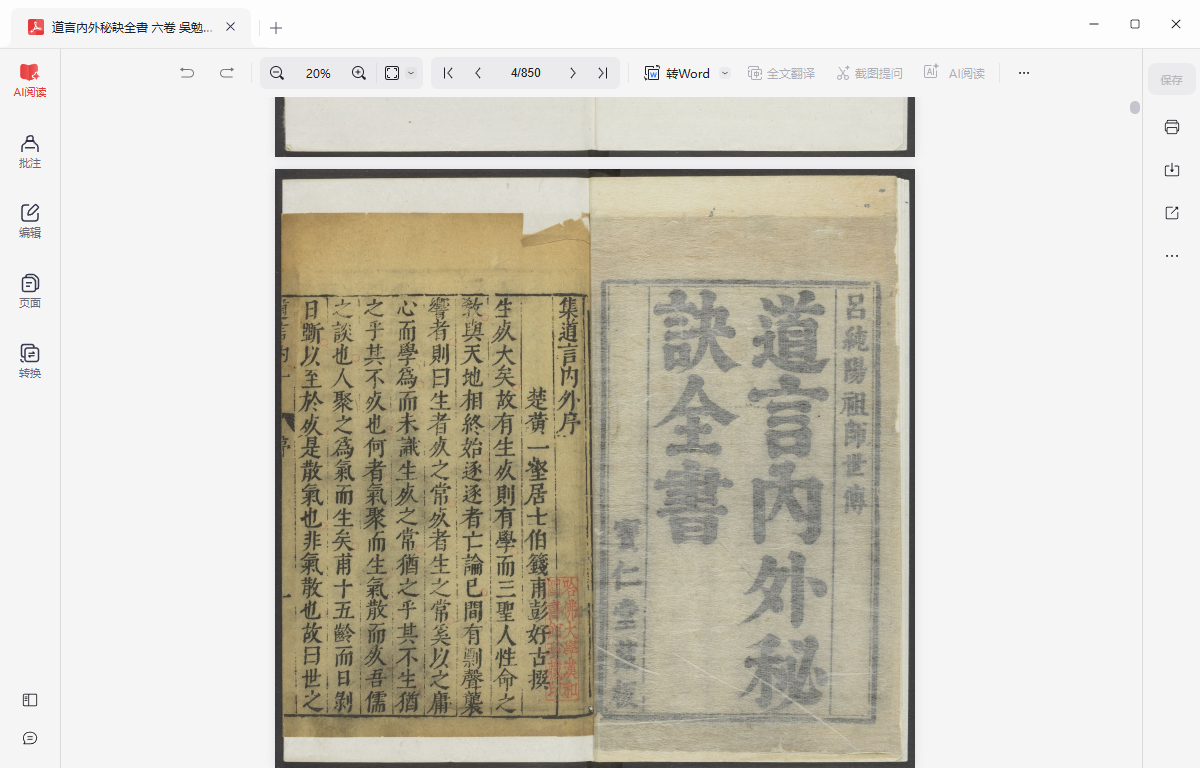This screenshot has width=1200, height=768.
Task: Click the download/export icon in right panel
Action: point(1172,170)
